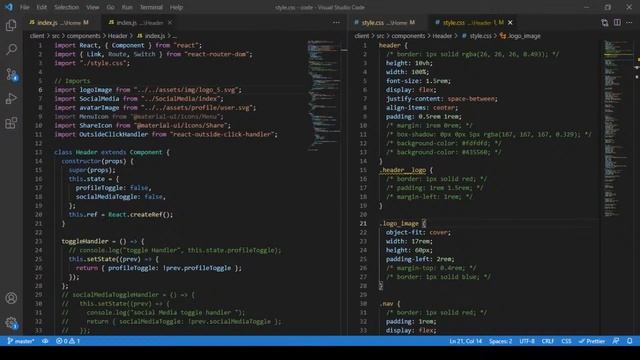Open More Actions ellipsis in left editor group

pos(336,22)
